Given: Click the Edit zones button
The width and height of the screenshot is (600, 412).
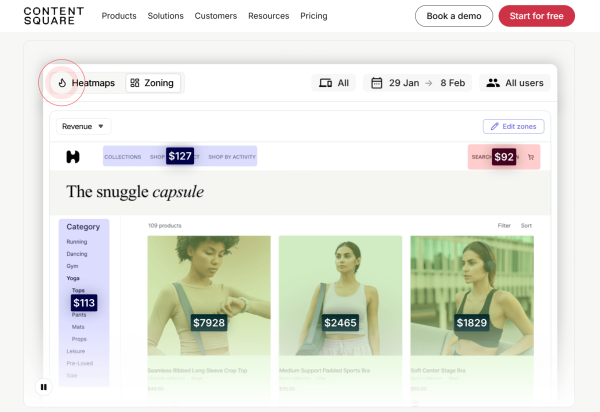Looking at the screenshot, I should coord(514,127).
